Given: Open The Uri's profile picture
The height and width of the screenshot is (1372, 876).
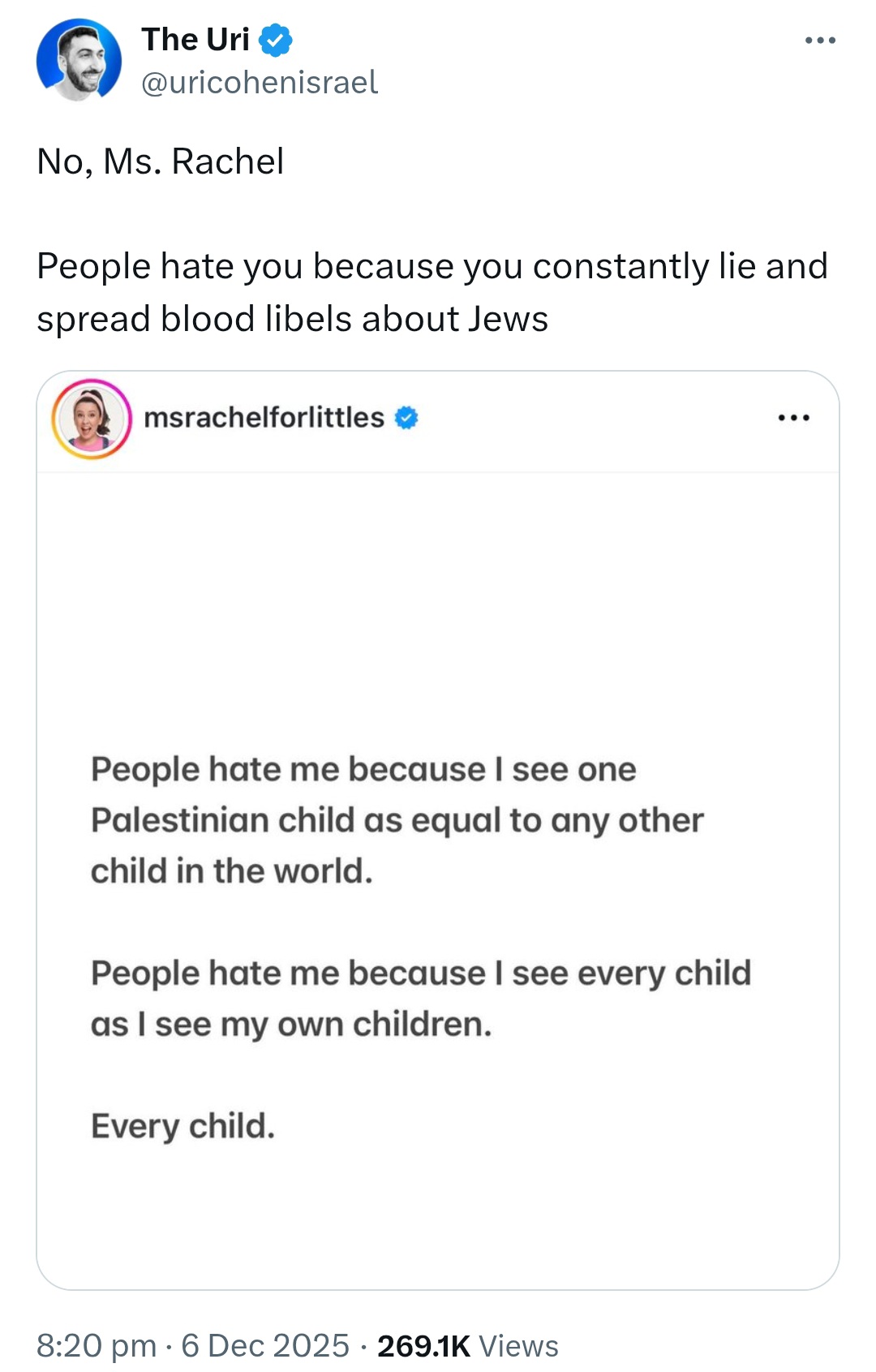Looking at the screenshot, I should [79, 60].
